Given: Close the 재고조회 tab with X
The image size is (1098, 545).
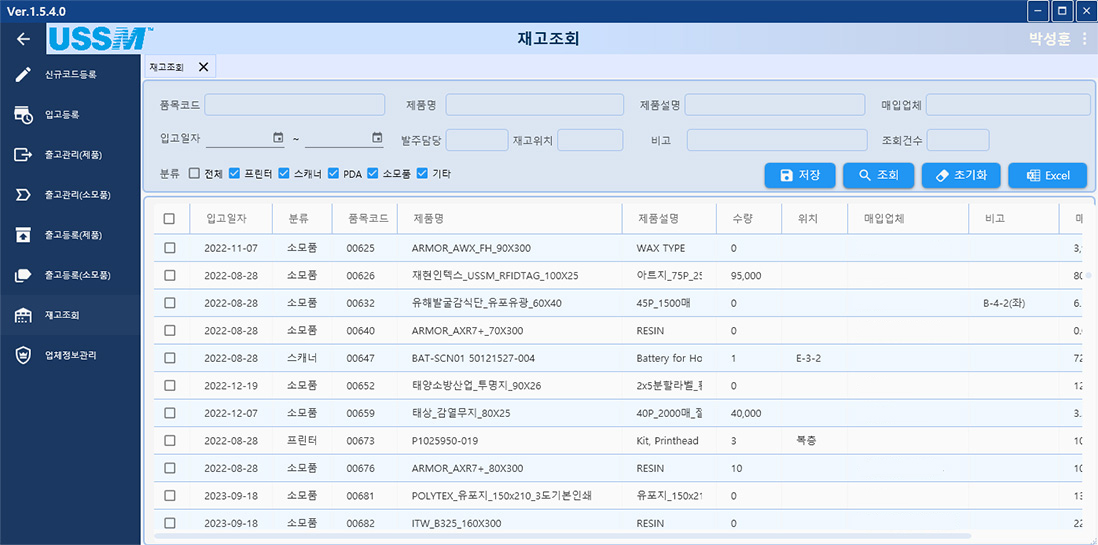Looking at the screenshot, I should tap(204, 67).
